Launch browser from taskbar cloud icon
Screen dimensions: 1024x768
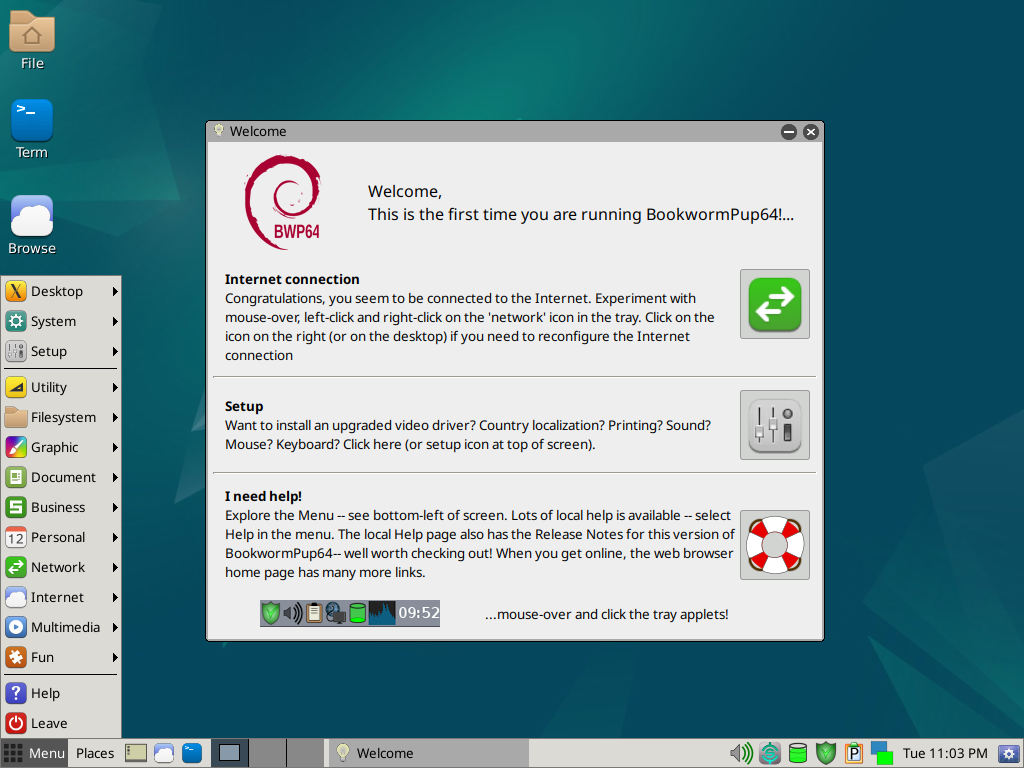pos(164,753)
